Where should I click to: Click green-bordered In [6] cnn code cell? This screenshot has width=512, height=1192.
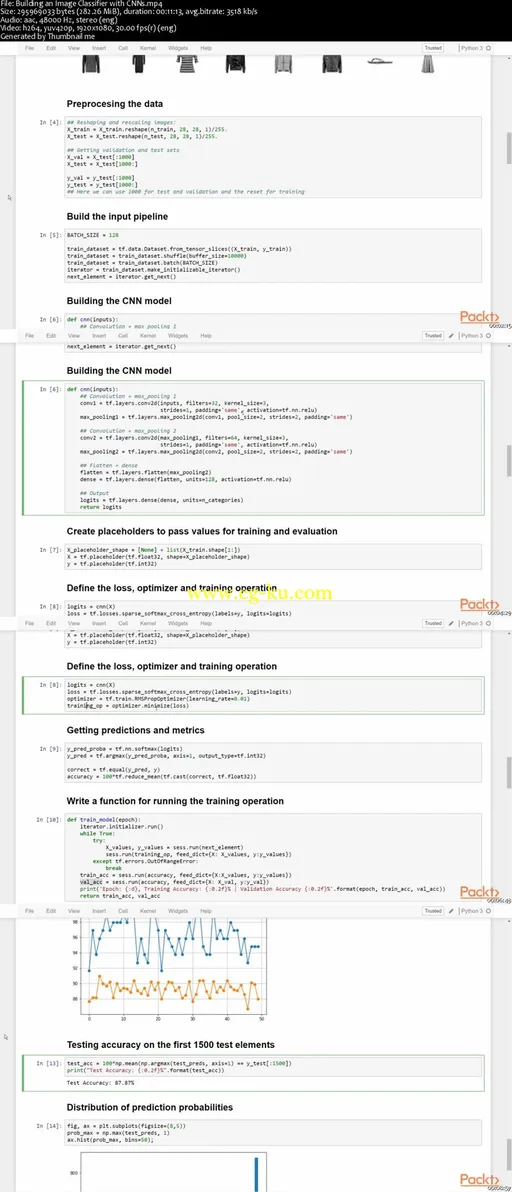click(254, 449)
